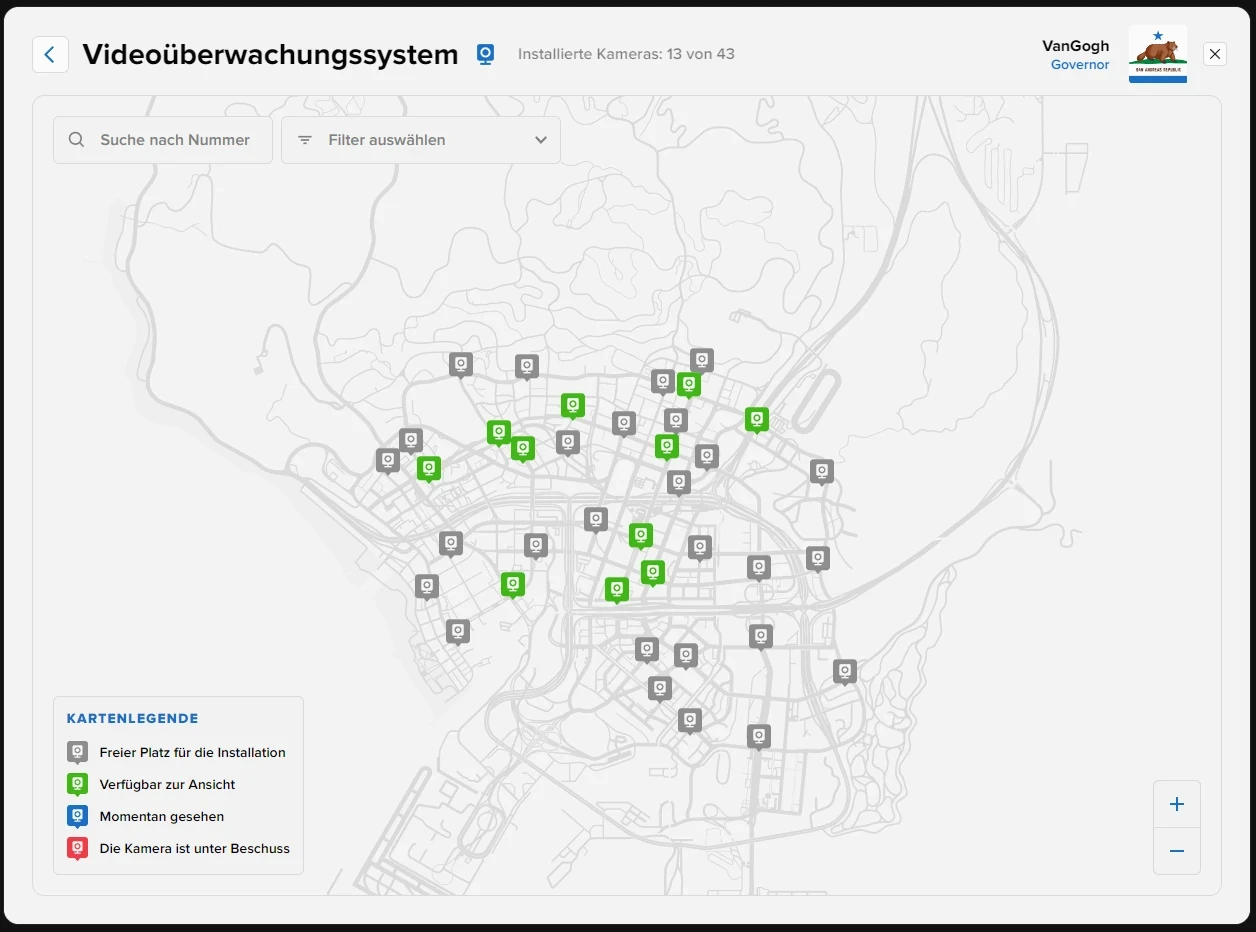
Task: Select the westernmost gray camera marker
Action: coord(388,460)
